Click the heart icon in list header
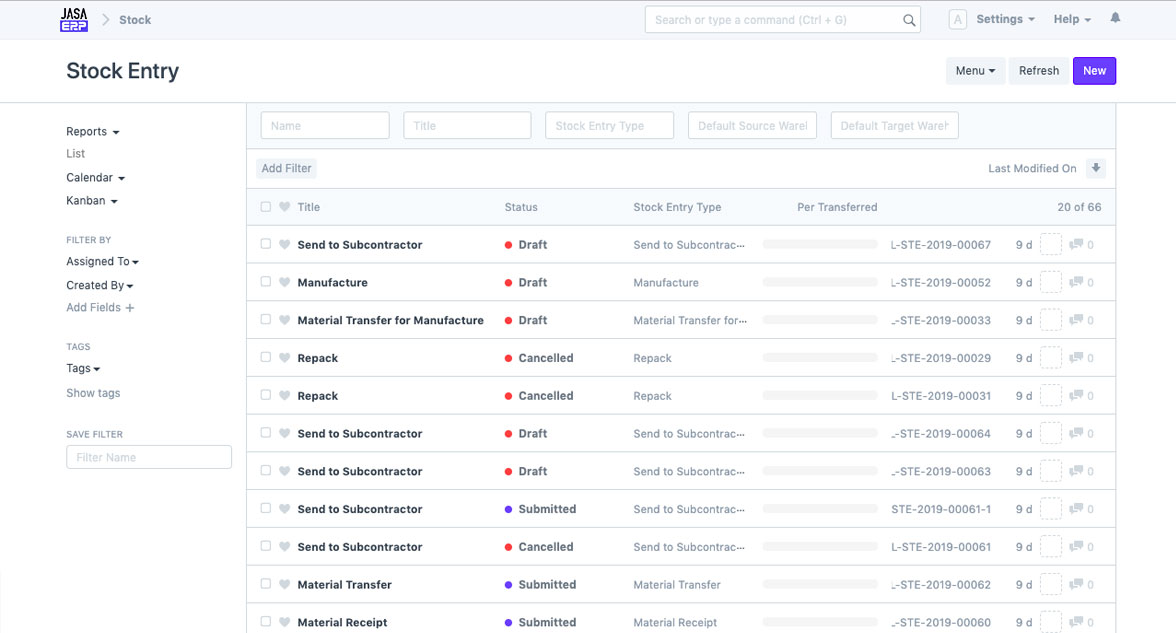The width and height of the screenshot is (1176, 633). [x=284, y=207]
